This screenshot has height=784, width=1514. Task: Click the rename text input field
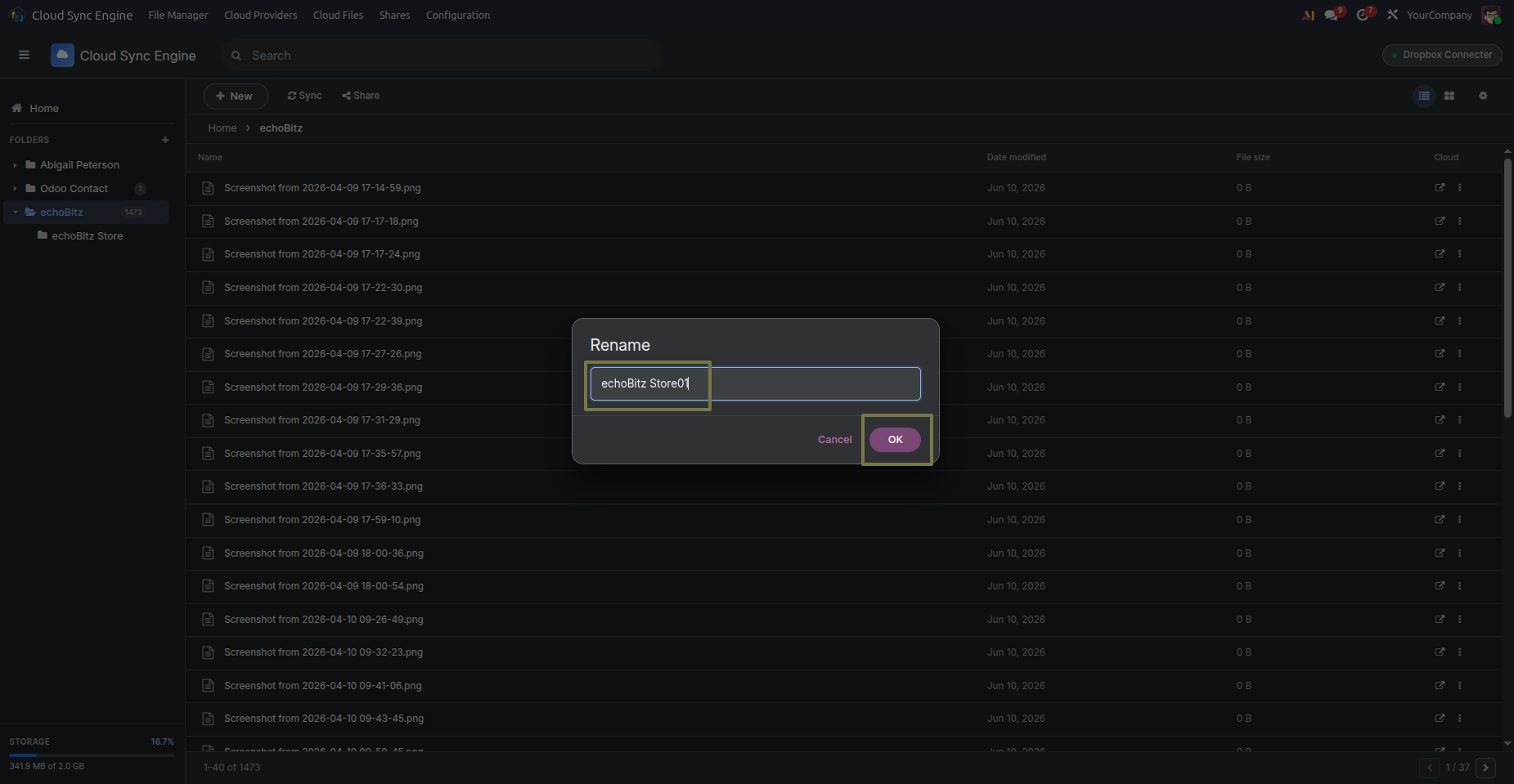pos(756,383)
